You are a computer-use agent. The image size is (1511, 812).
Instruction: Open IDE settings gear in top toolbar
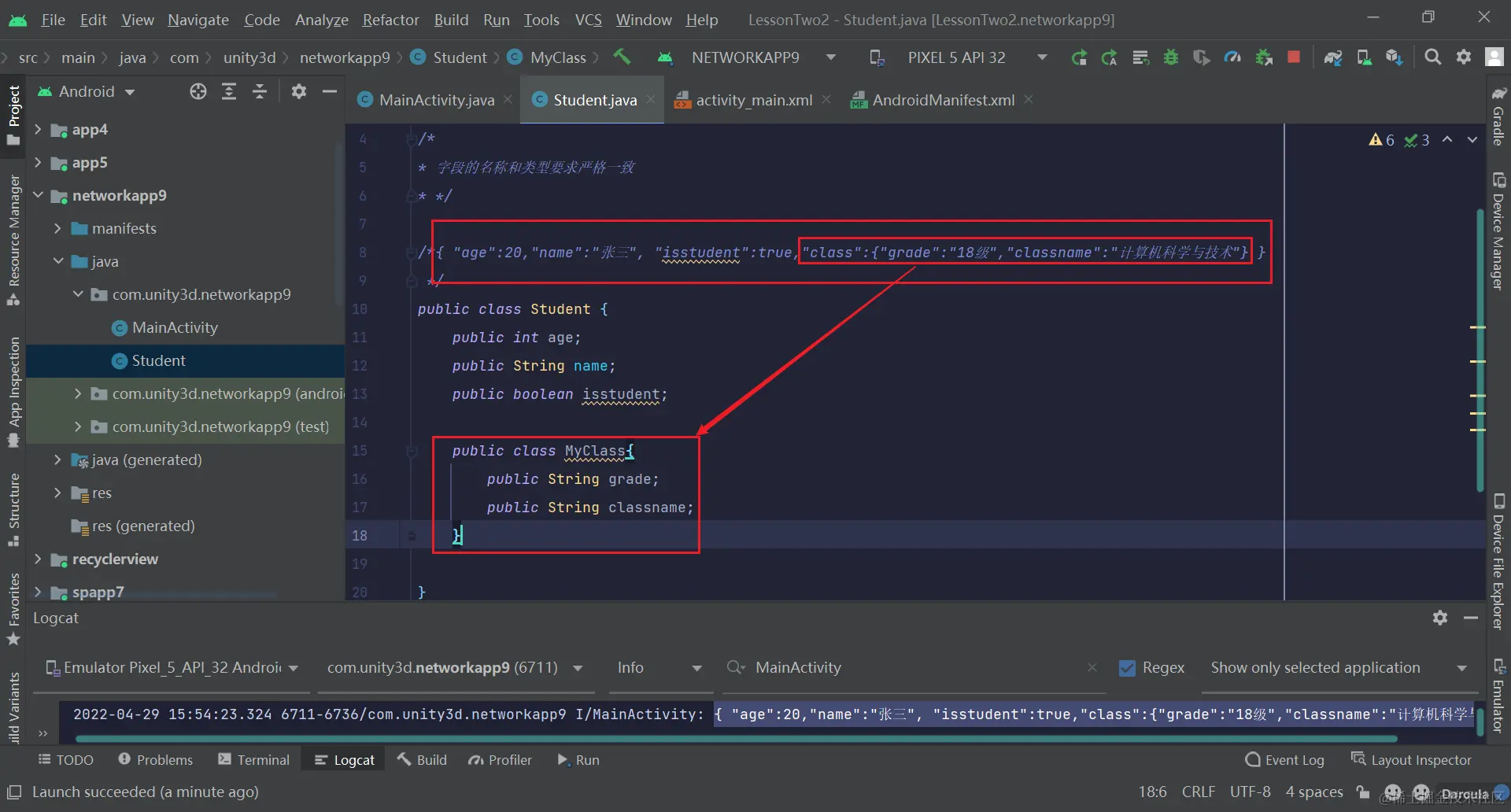[x=1464, y=57]
